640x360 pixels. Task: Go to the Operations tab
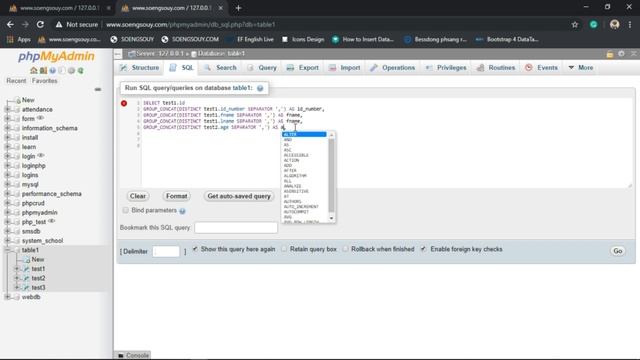pos(393,68)
